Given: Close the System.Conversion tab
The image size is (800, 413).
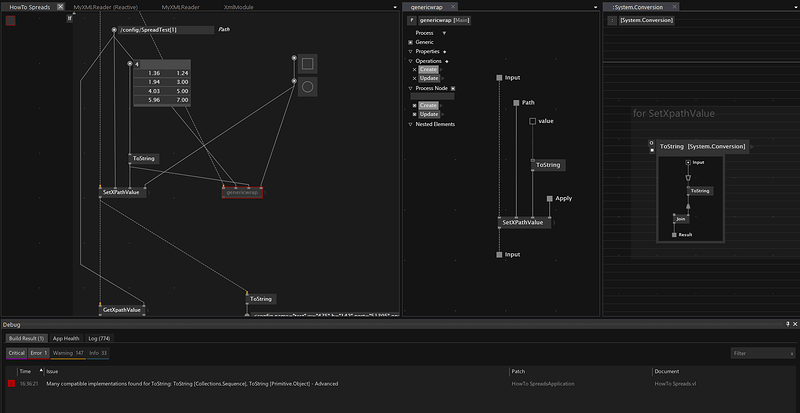Looking at the screenshot, I should (x=674, y=7).
